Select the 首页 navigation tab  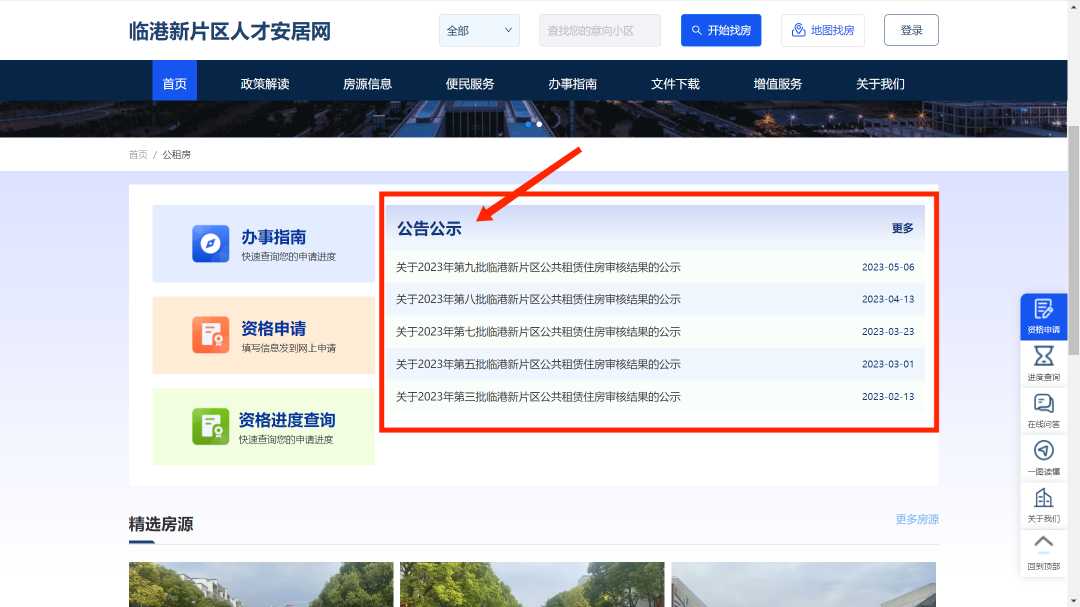[174, 81]
